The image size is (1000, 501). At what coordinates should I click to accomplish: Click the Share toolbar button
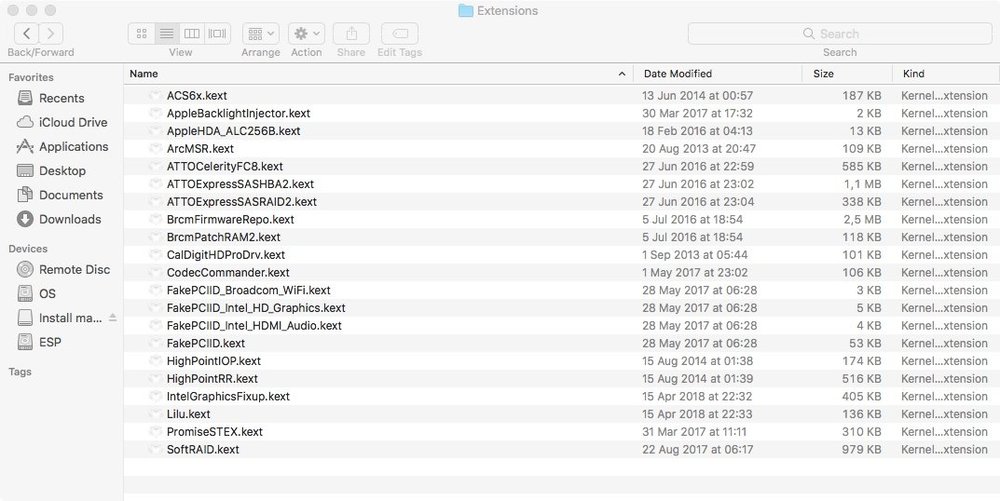tap(351, 34)
